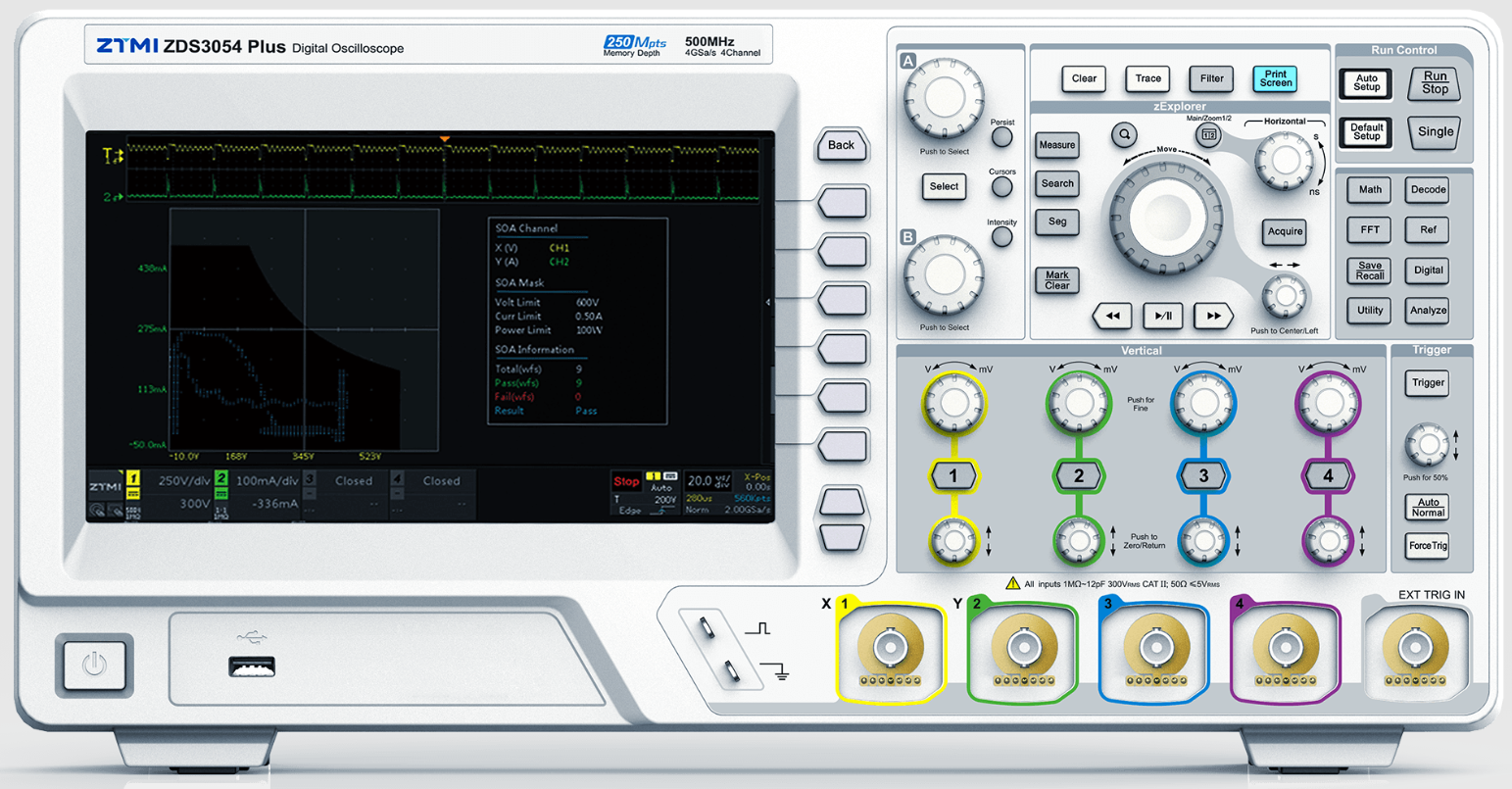
Task: Click the 20.0 us/div time base readout
Action: [707, 481]
